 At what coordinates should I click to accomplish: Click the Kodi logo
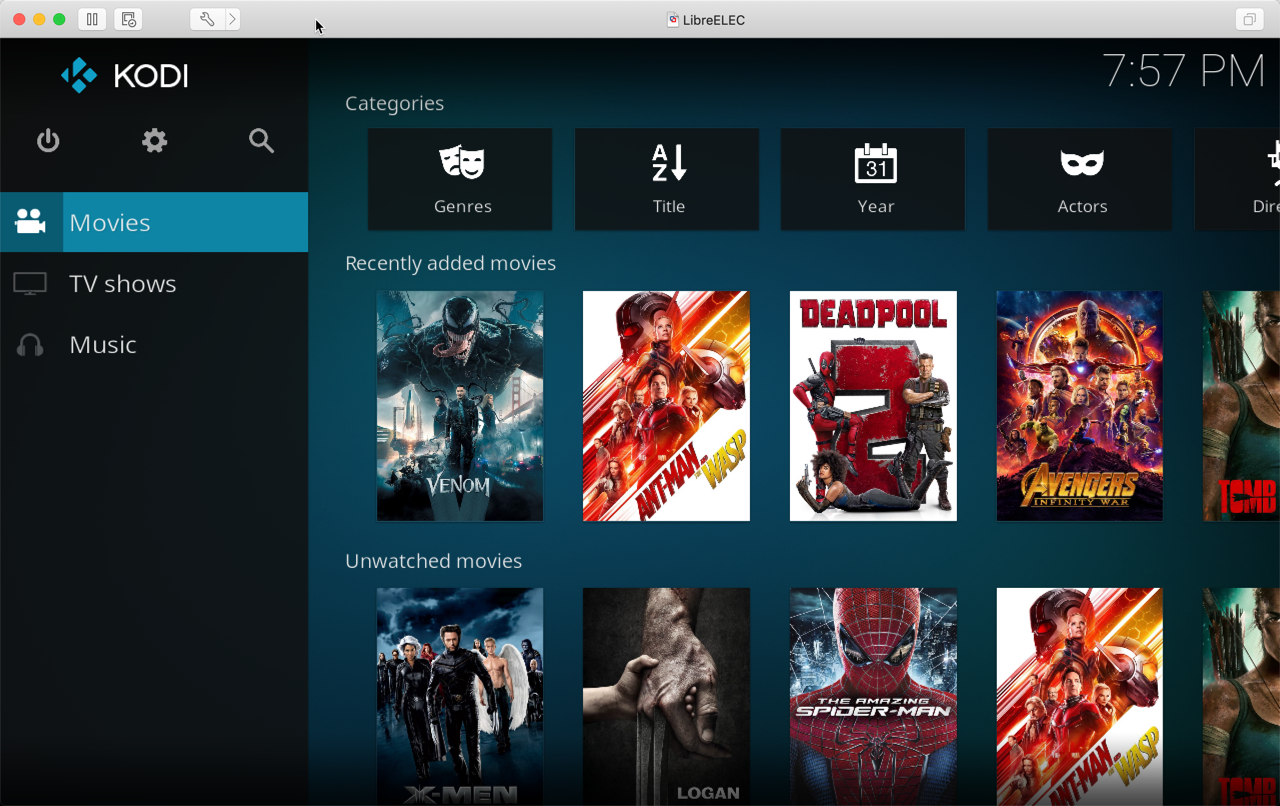[x=124, y=76]
